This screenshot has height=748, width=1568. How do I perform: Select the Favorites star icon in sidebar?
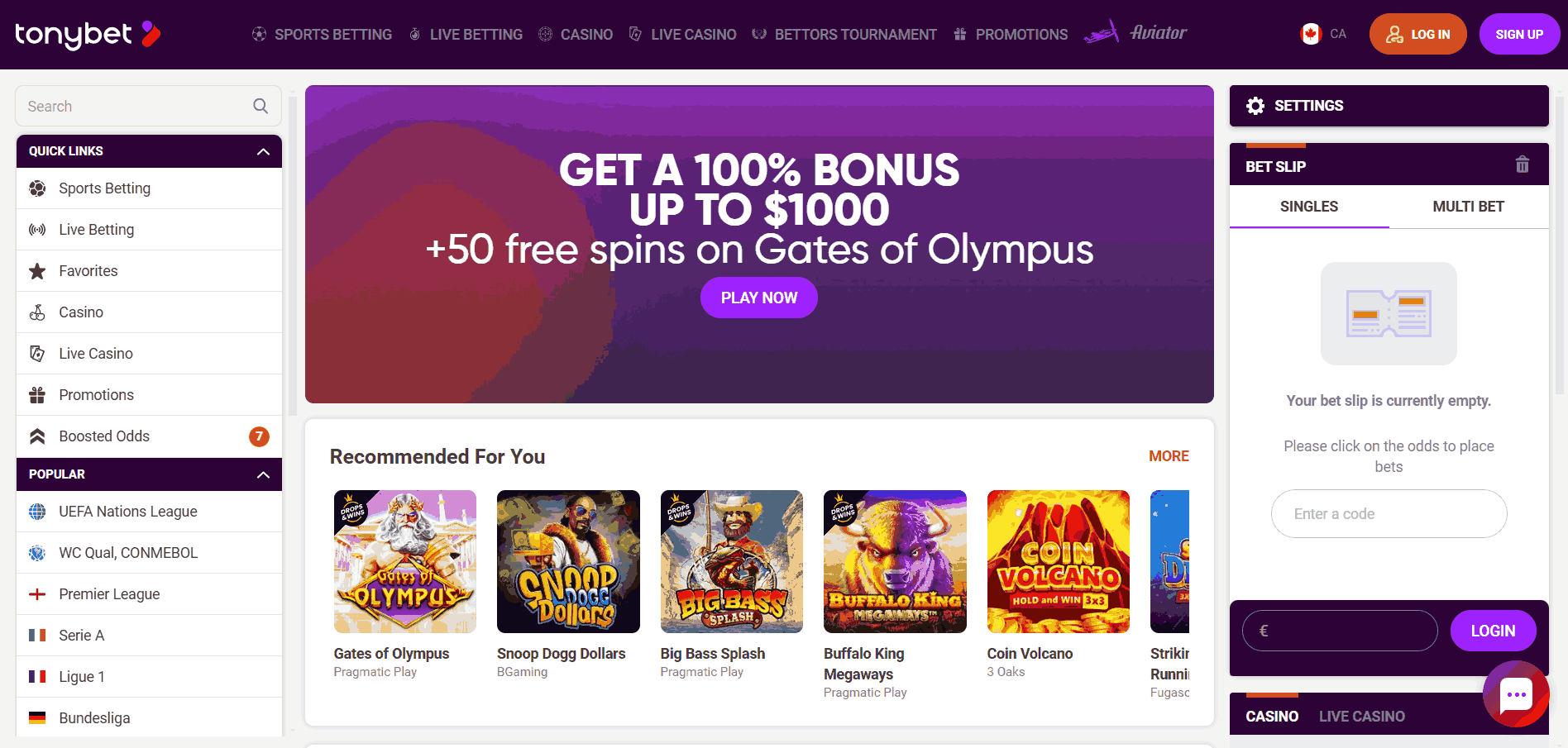pos(37,270)
